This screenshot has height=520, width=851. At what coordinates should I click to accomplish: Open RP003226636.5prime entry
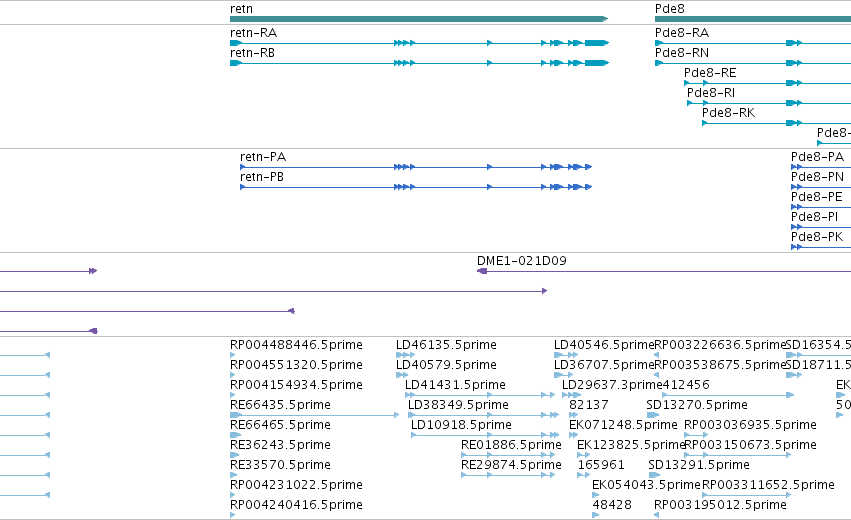click(720, 345)
